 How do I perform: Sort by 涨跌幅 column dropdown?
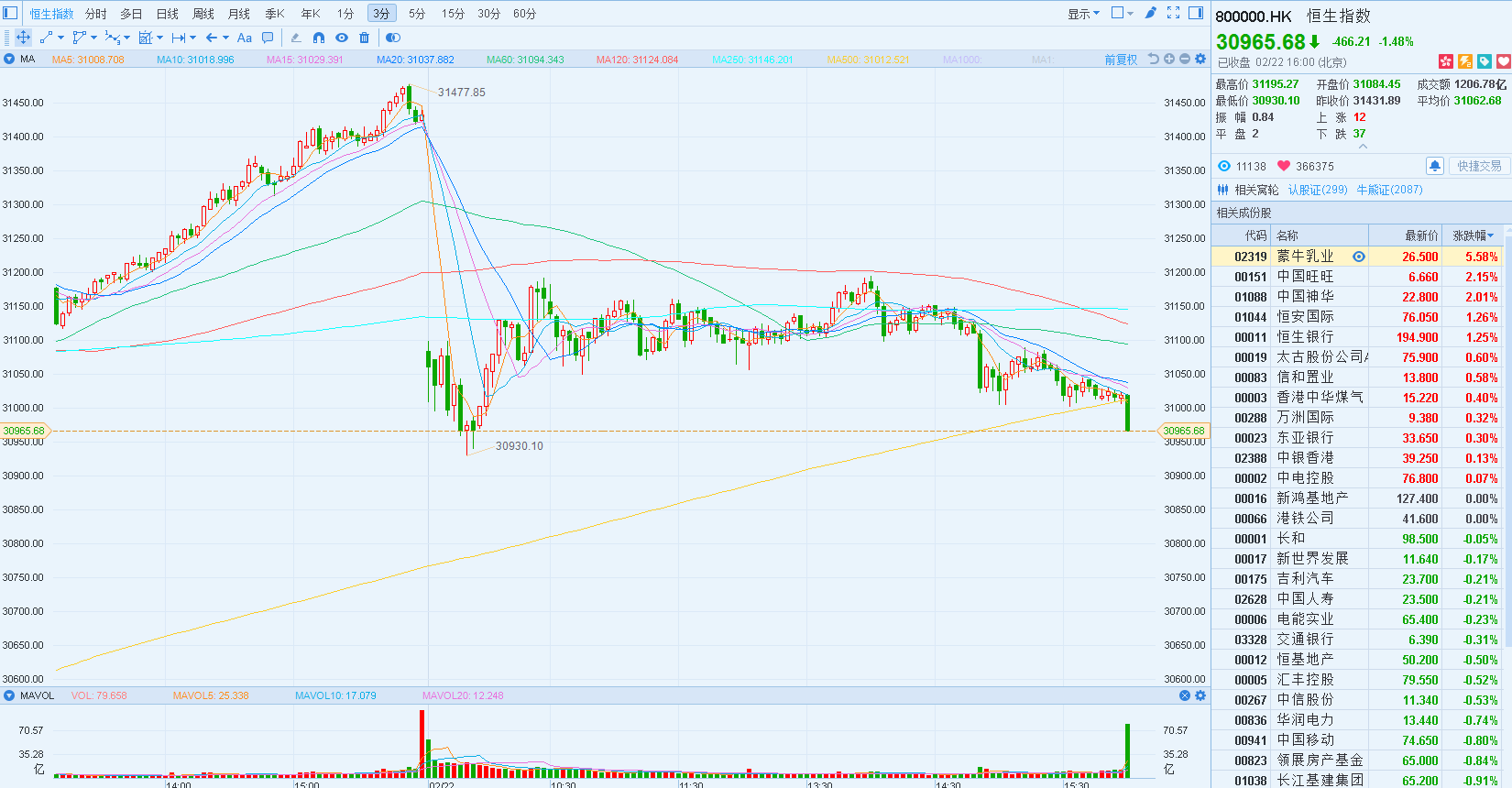[x=1473, y=235]
